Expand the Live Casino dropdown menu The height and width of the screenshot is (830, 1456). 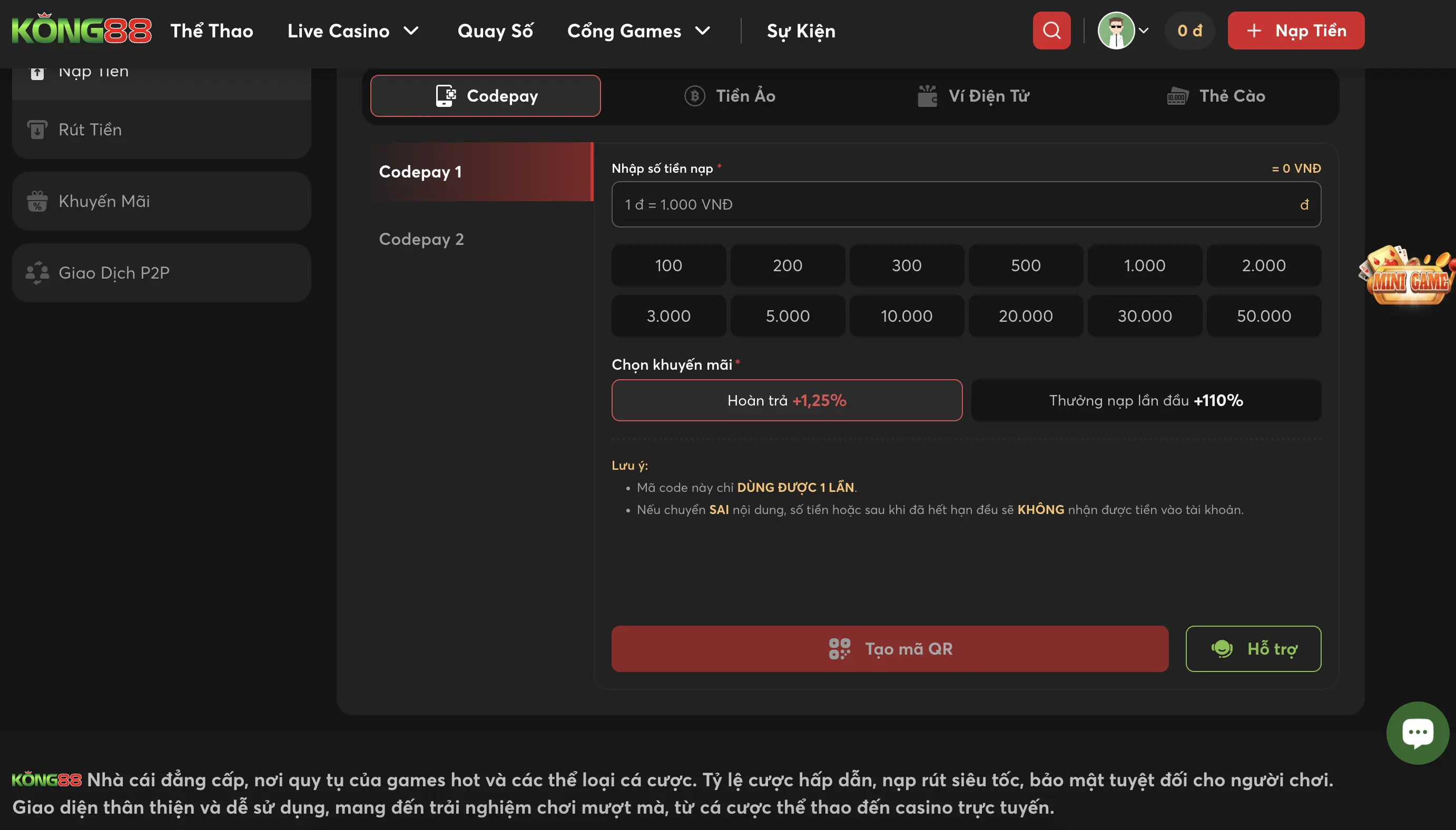point(411,30)
